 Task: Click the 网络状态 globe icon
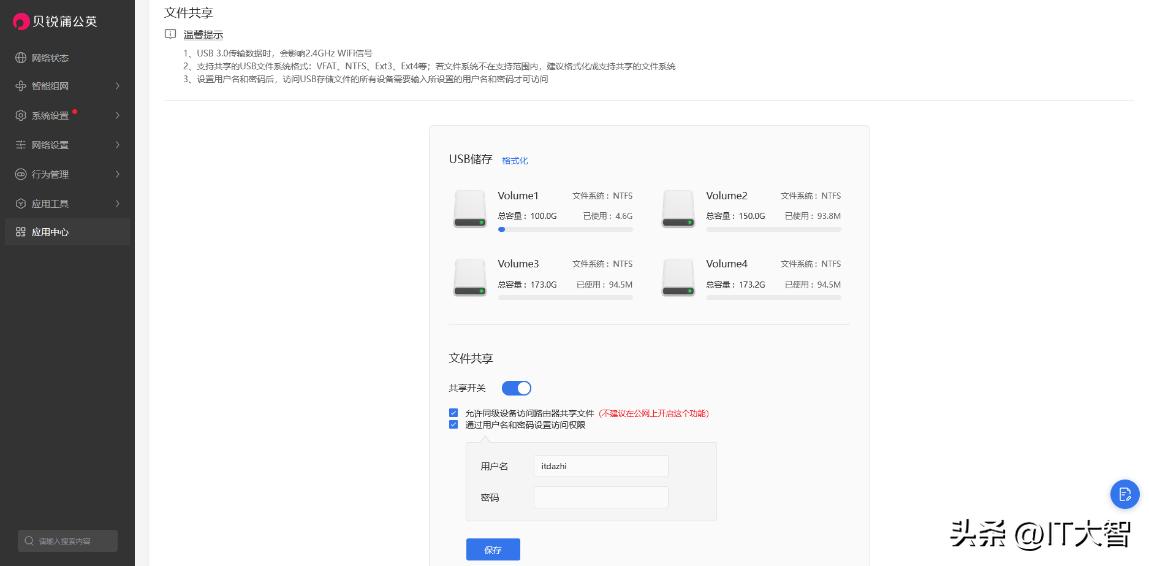[x=21, y=58]
